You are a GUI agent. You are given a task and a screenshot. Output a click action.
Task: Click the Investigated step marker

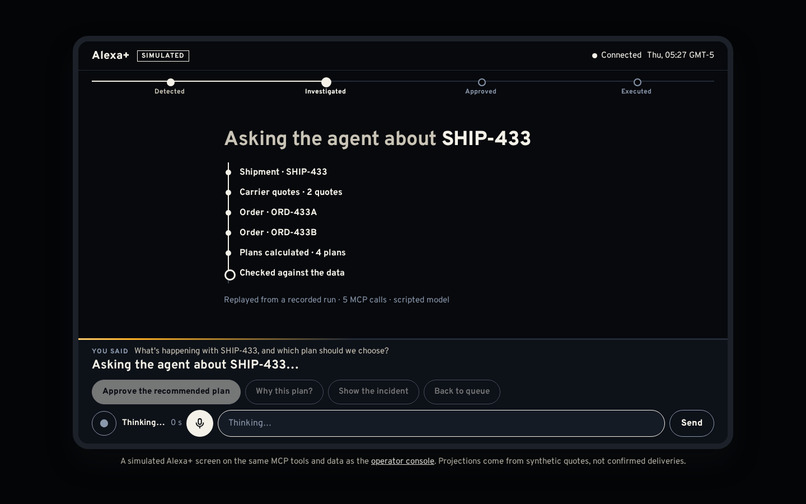click(326, 82)
